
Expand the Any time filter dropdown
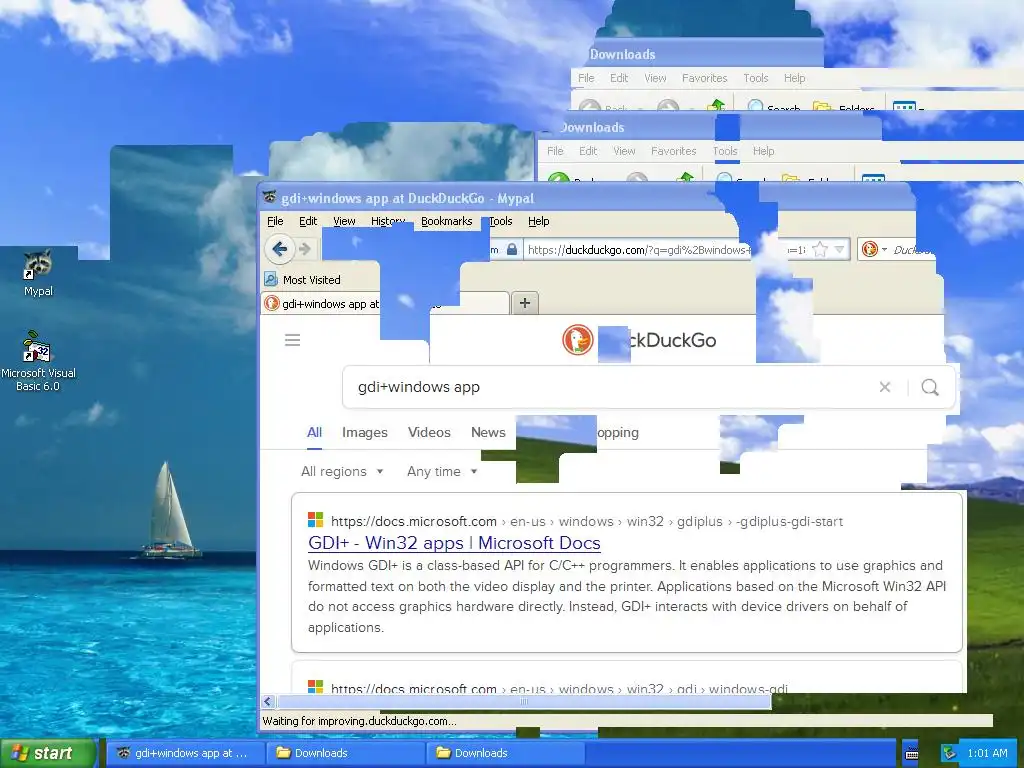click(442, 472)
